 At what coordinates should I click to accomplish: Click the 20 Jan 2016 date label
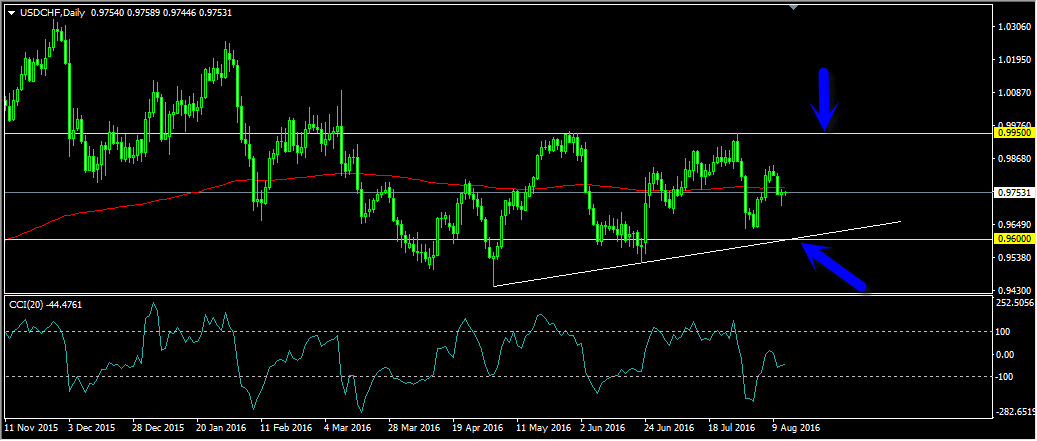221,428
